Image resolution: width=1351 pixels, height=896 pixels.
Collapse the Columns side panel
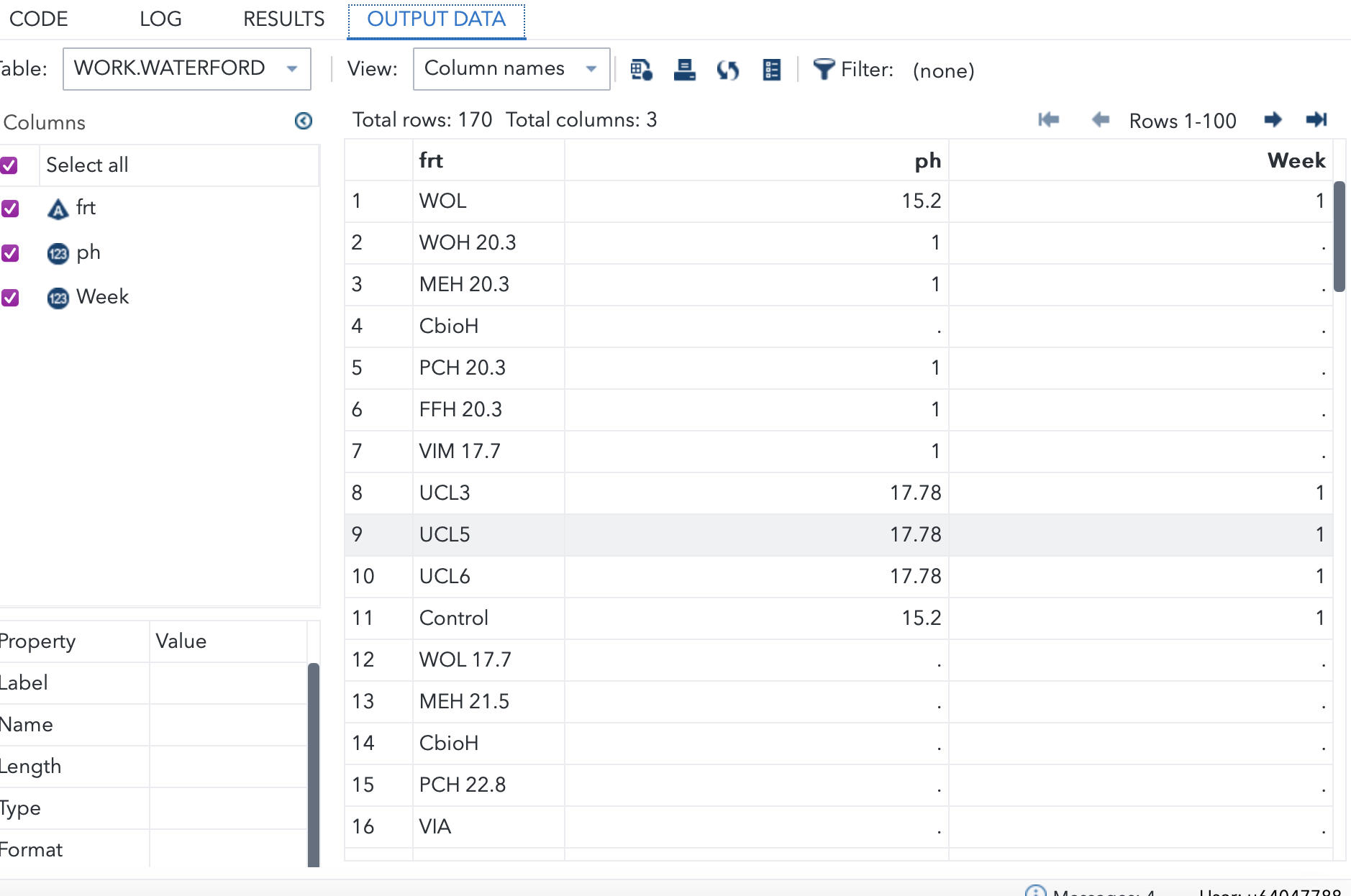[303, 122]
